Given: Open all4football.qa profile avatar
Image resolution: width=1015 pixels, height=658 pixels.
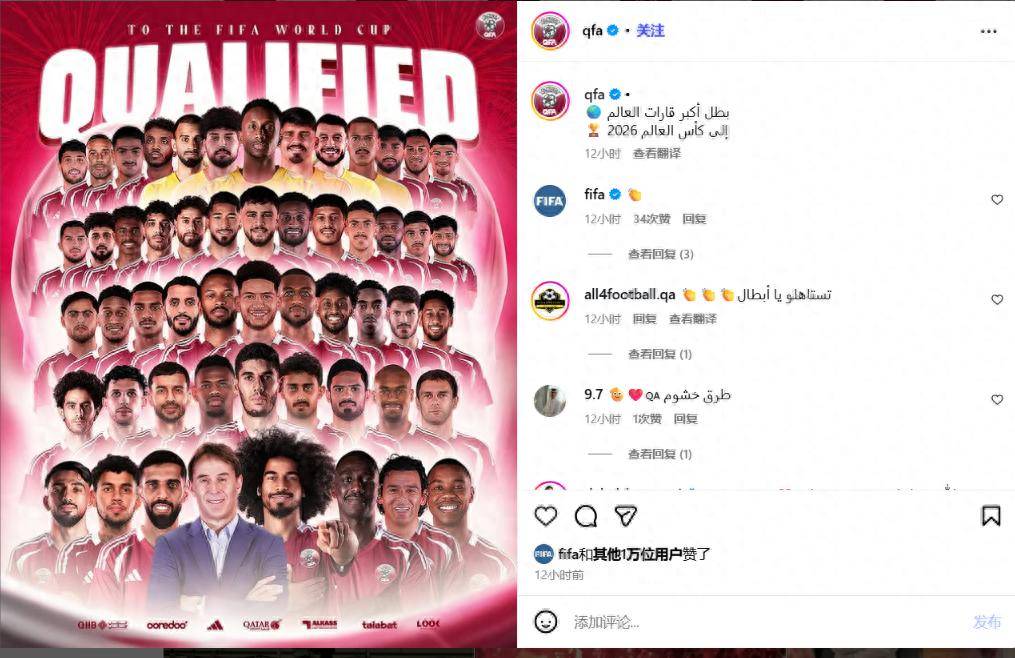Looking at the screenshot, I should click(x=550, y=301).
